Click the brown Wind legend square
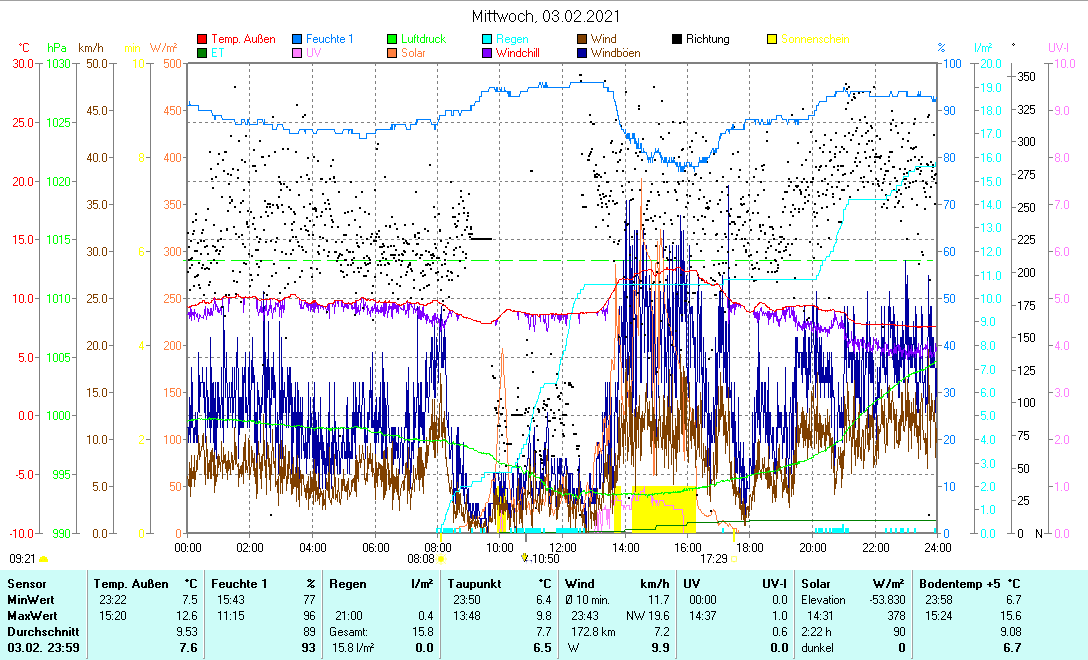 582,39
